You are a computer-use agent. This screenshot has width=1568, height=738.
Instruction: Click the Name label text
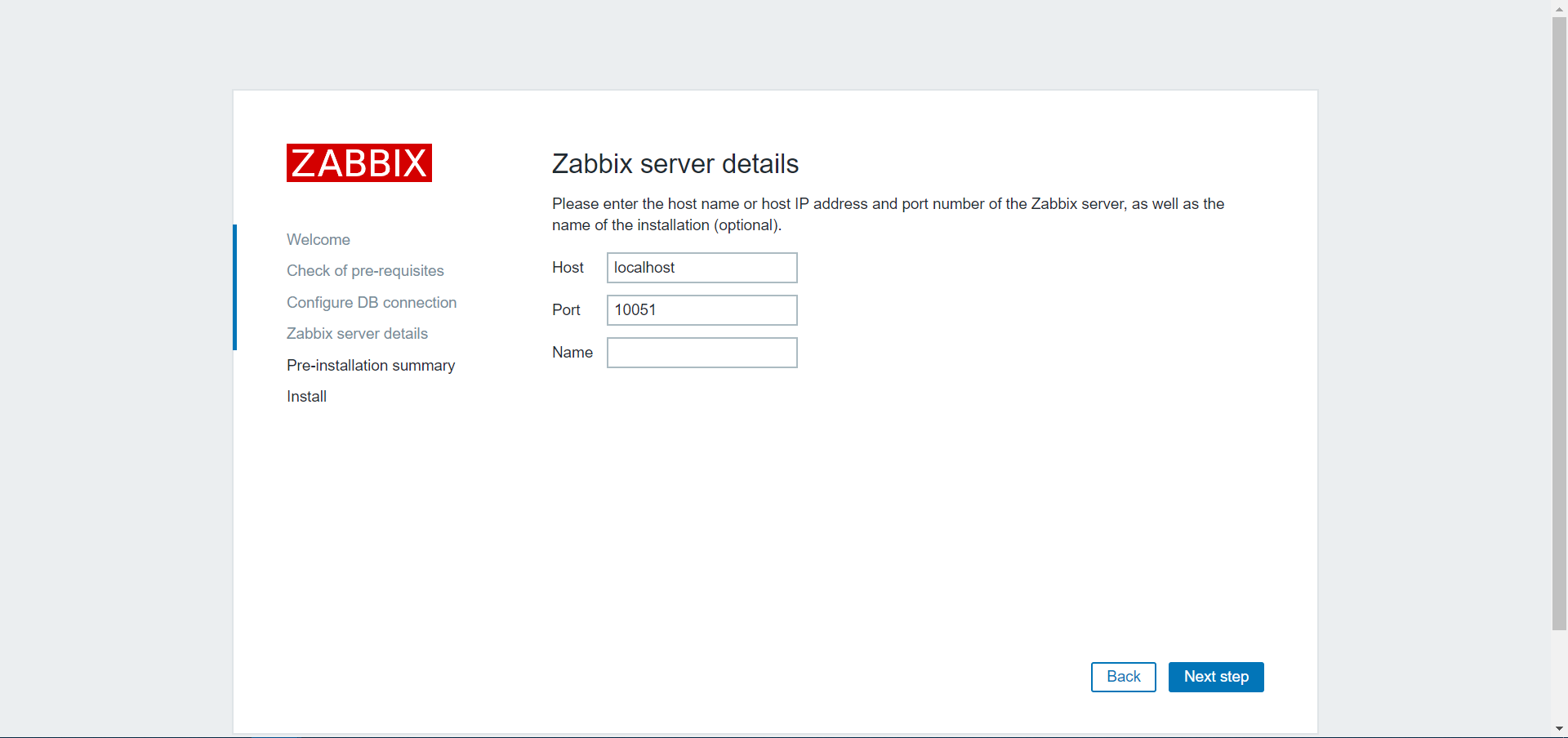coord(572,353)
